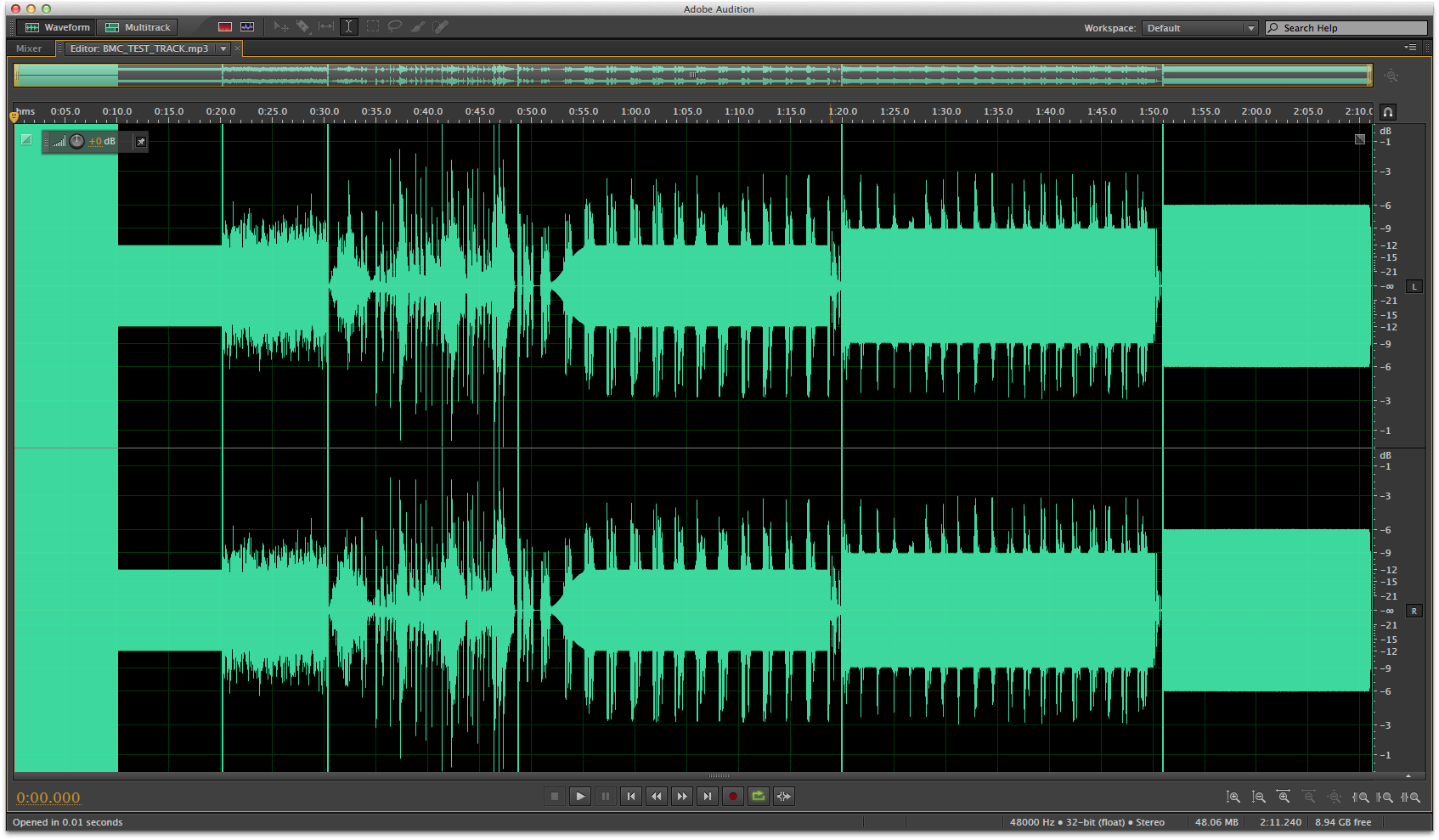Select the Editor BMC_TEST_TRACK.mp3 tab

(139, 48)
